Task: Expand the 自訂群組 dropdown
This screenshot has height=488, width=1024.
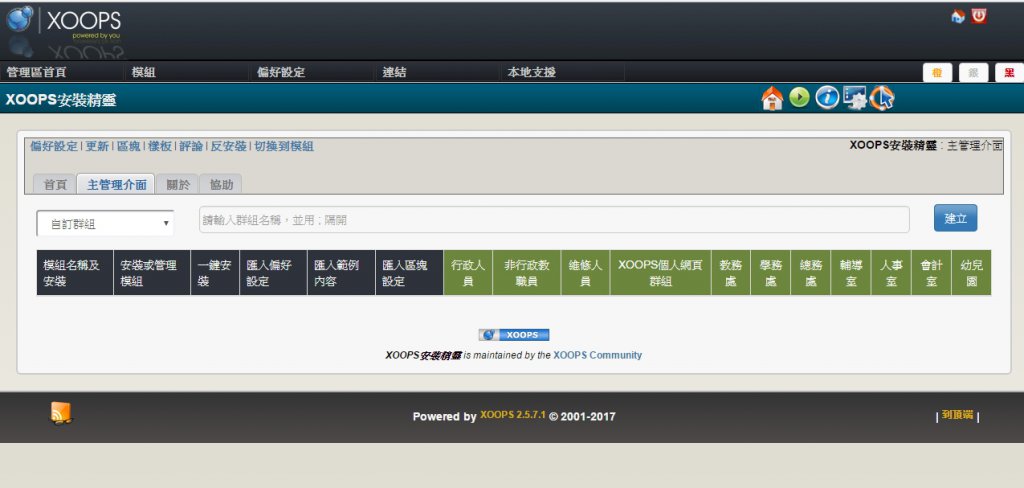Action: point(105,223)
